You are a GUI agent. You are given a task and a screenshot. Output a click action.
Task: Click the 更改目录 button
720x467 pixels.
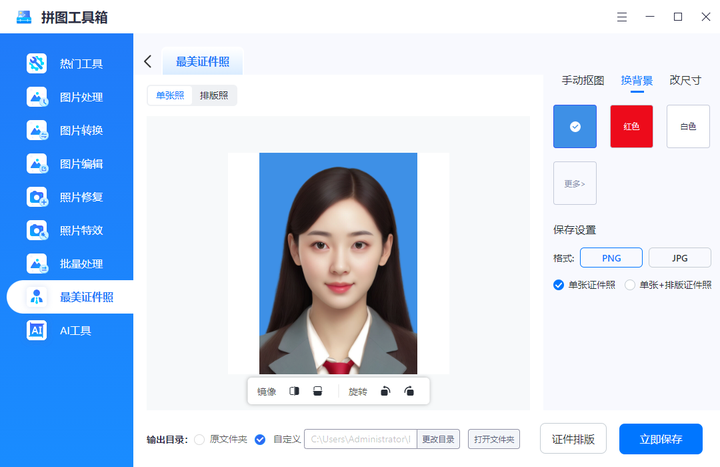tap(438, 439)
